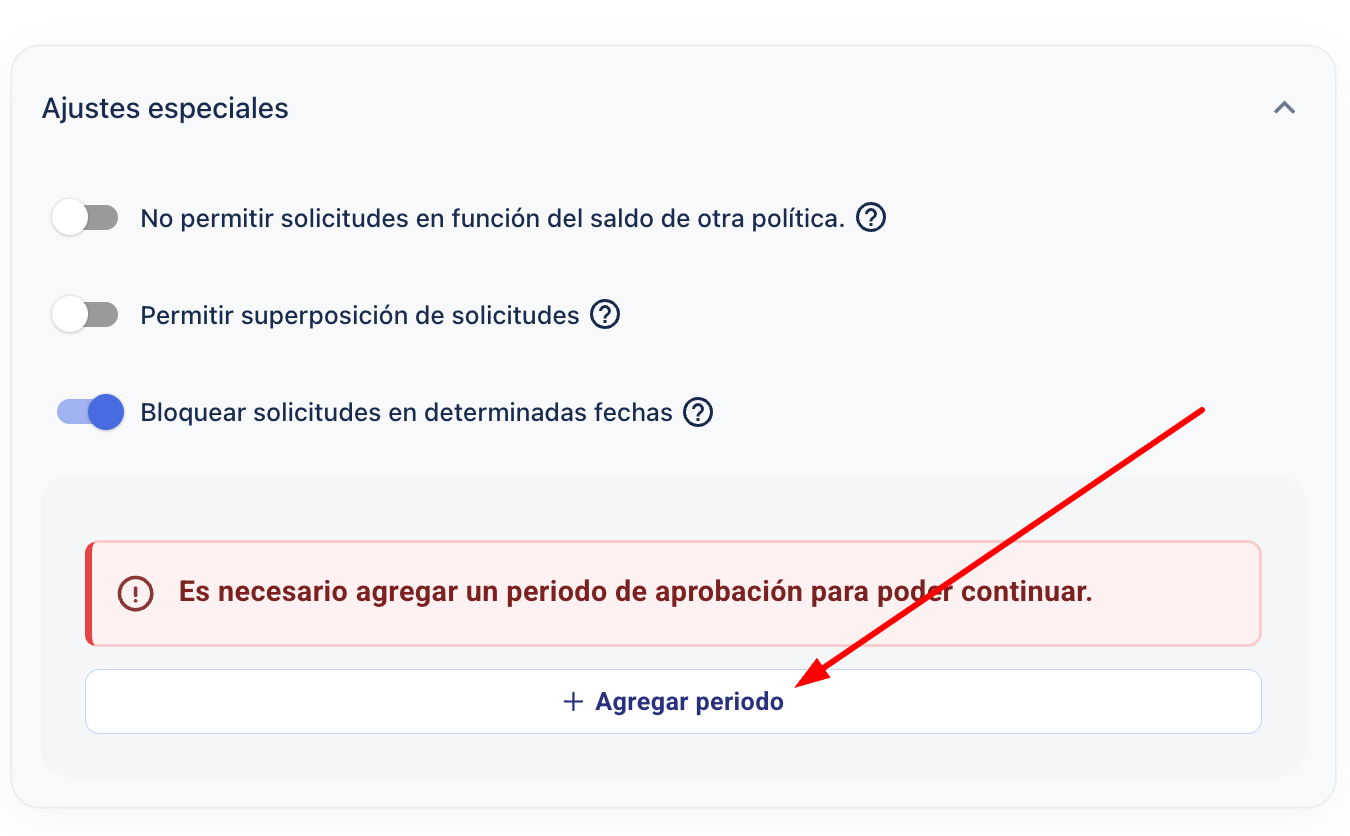Click "Bloquear solicitudes en determinadas fechas" label
Screen dimensions: 1350x836
tap(406, 413)
